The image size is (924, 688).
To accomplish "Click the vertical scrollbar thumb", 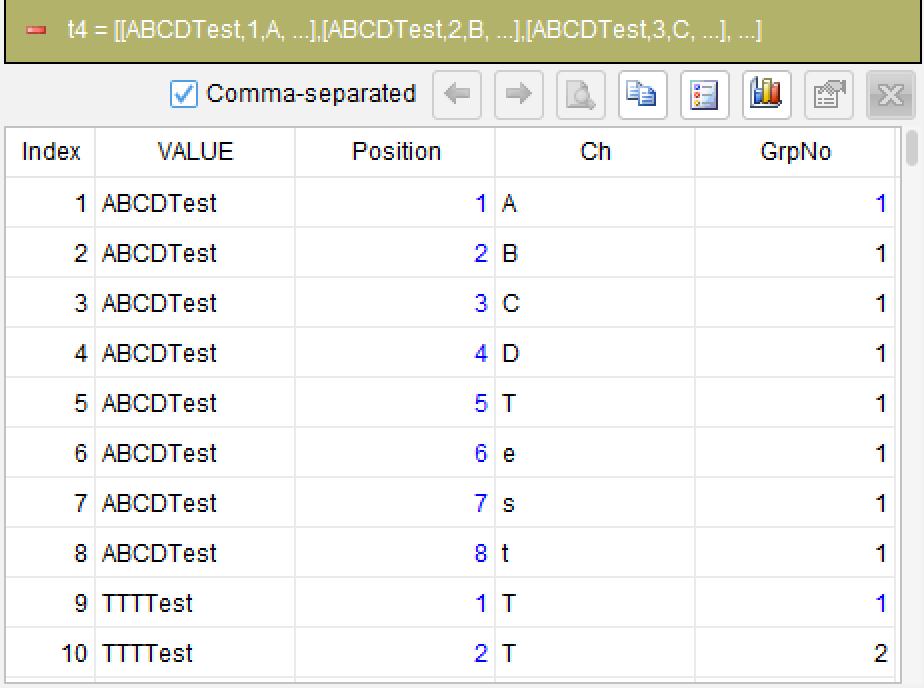I will pyautogui.click(x=912, y=148).
